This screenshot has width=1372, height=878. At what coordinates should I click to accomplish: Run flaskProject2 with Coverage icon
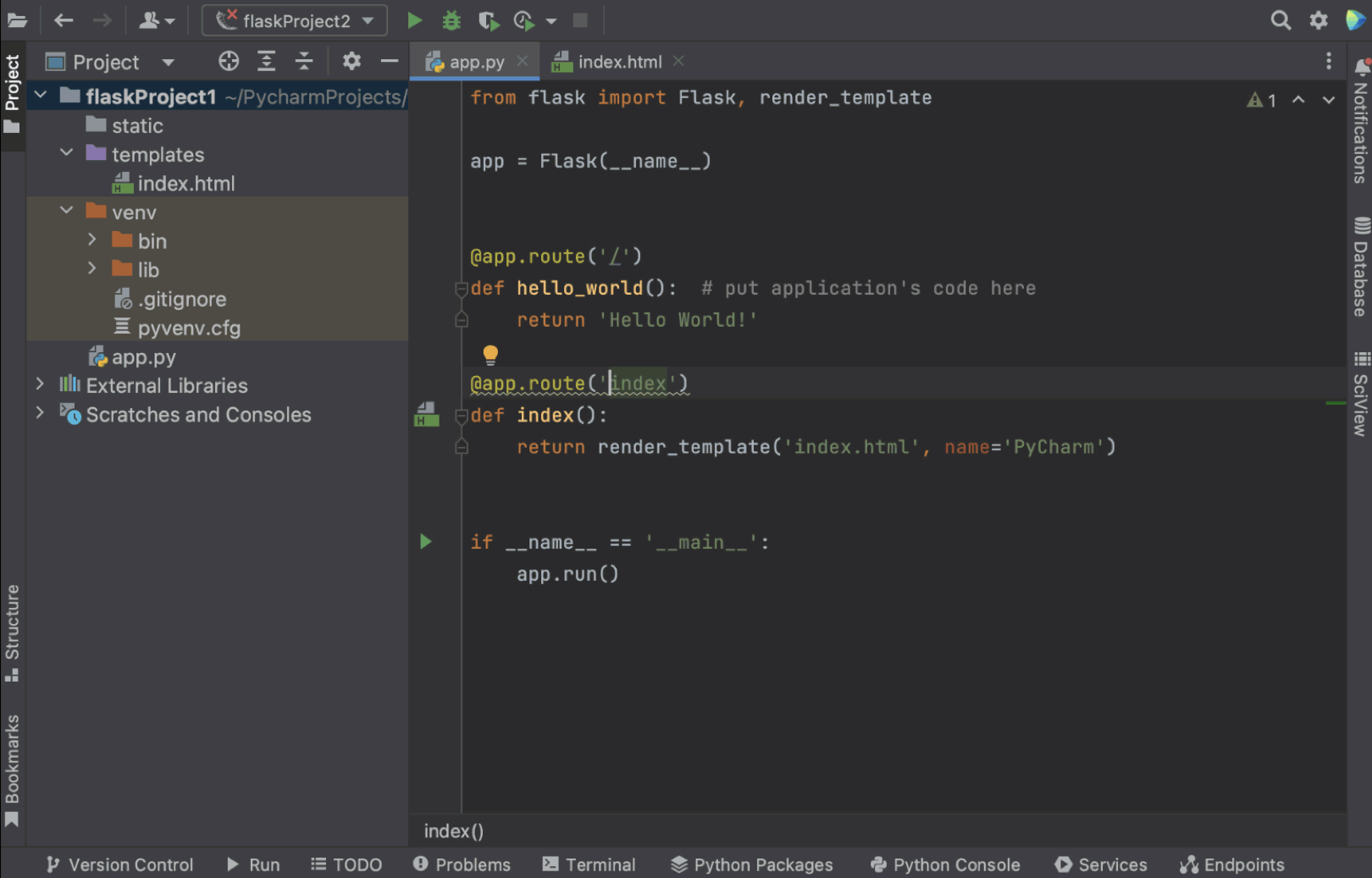(x=490, y=20)
